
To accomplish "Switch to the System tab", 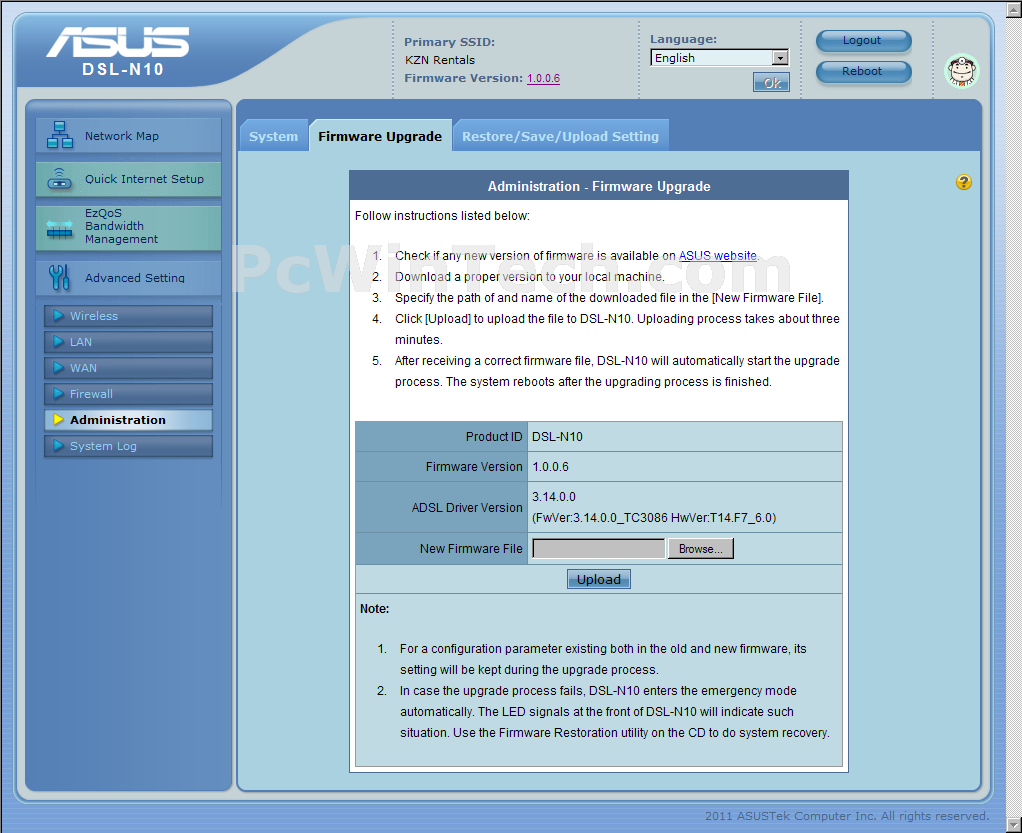I will tap(273, 136).
